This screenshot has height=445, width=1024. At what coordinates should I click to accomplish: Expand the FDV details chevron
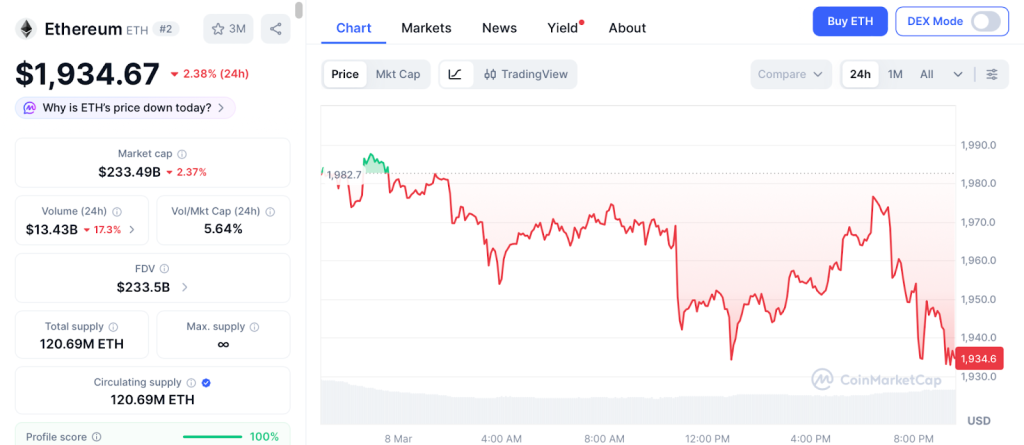184,287
